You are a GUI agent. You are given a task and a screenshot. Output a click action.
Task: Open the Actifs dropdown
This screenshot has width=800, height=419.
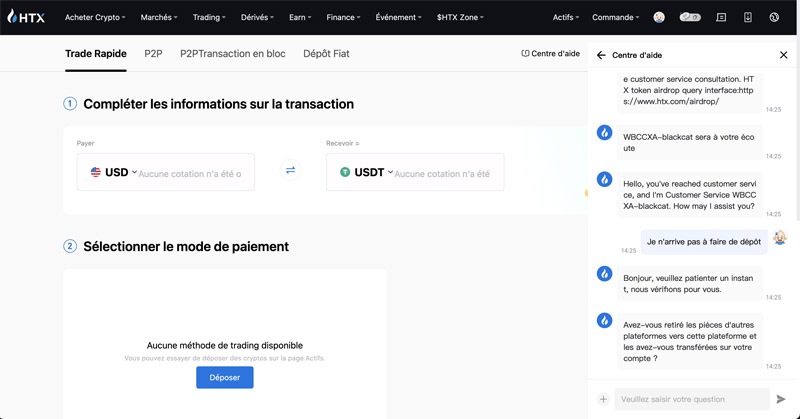566,17
